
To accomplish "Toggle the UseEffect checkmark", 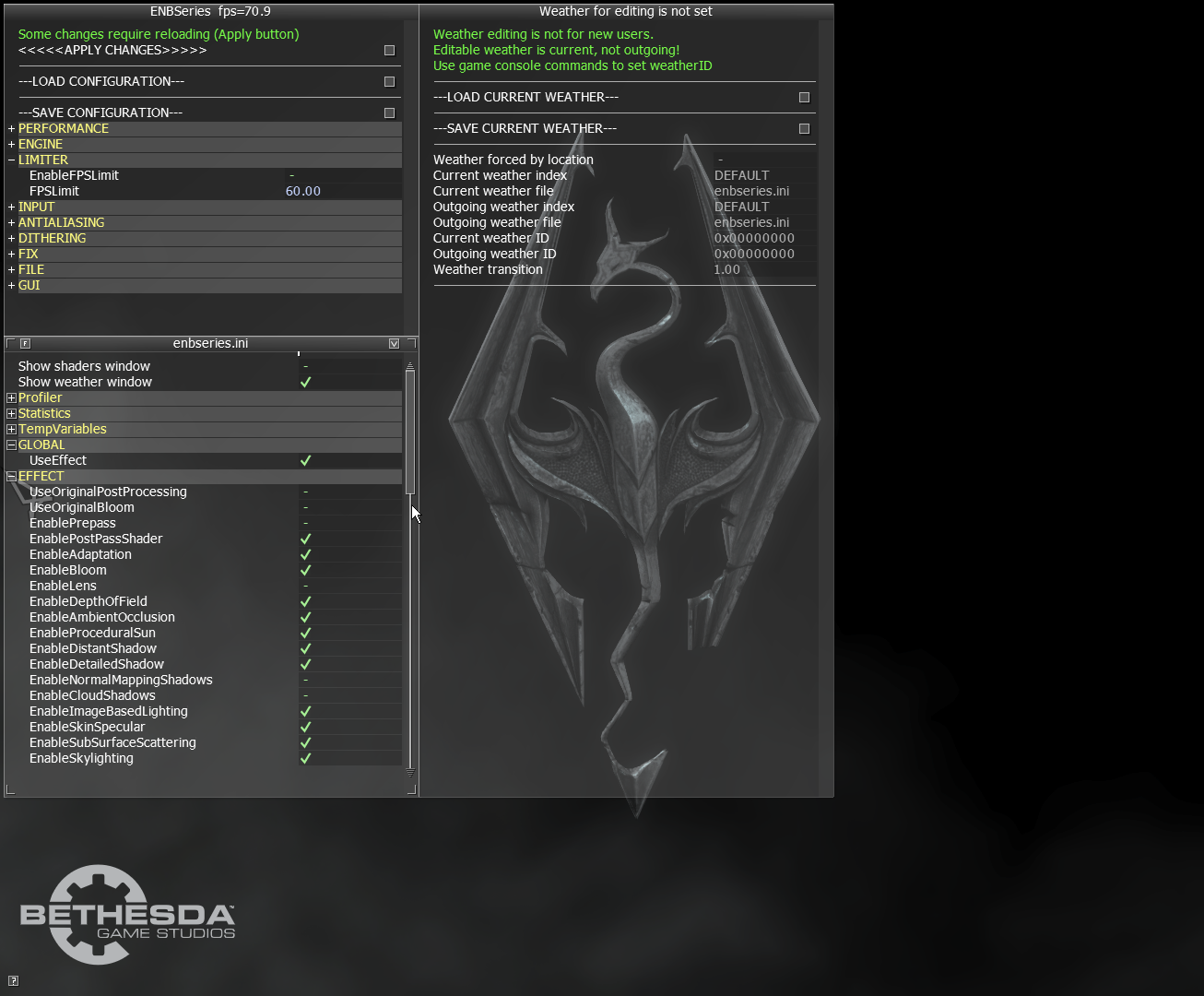I will [x=305, y=460].
